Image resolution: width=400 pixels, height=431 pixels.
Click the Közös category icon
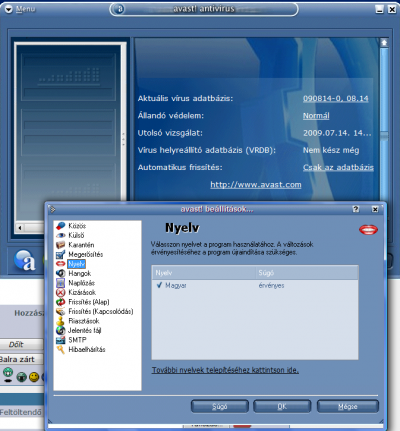click(61, 226)
